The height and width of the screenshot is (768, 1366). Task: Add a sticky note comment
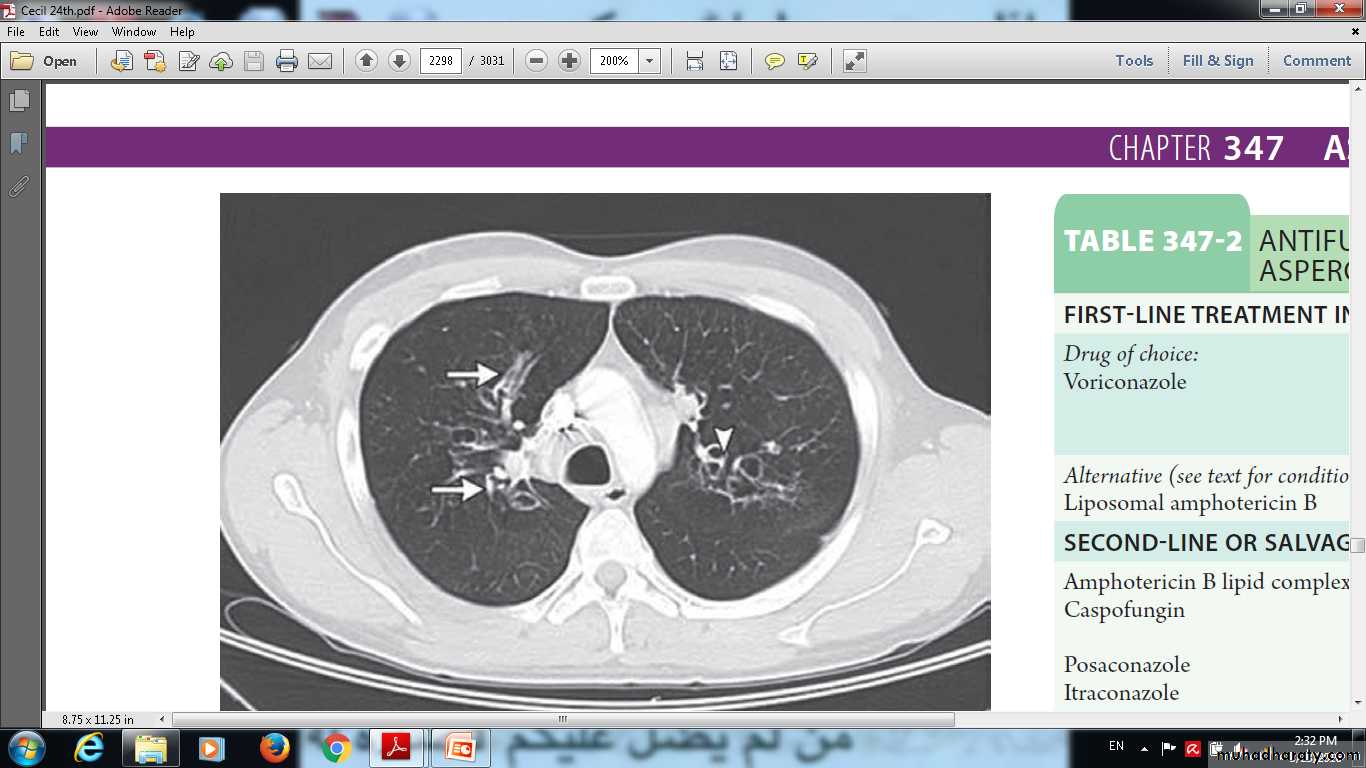tap(774, 61)
